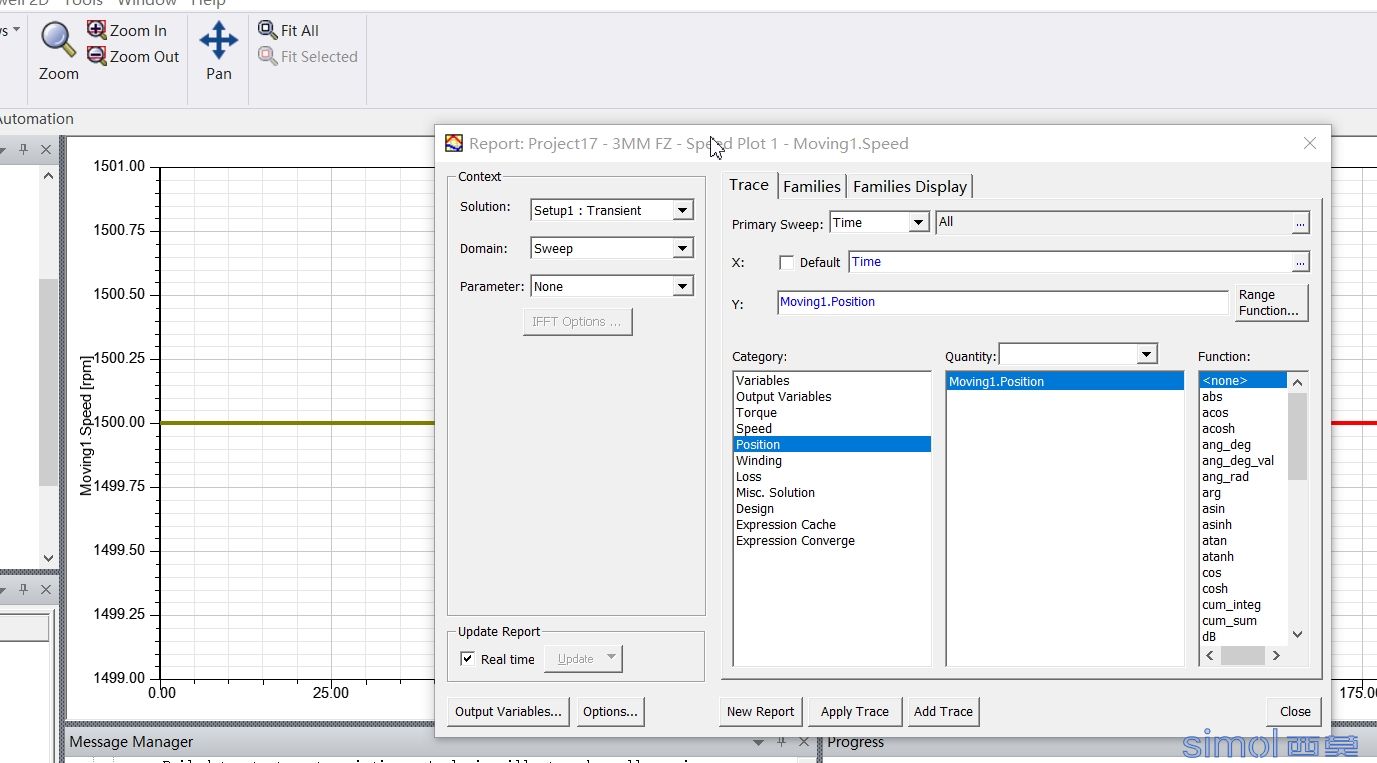This screenshot has height=763, width=1377.
Task: Click the Function list vertical scrollbar
Action: 1297,436
